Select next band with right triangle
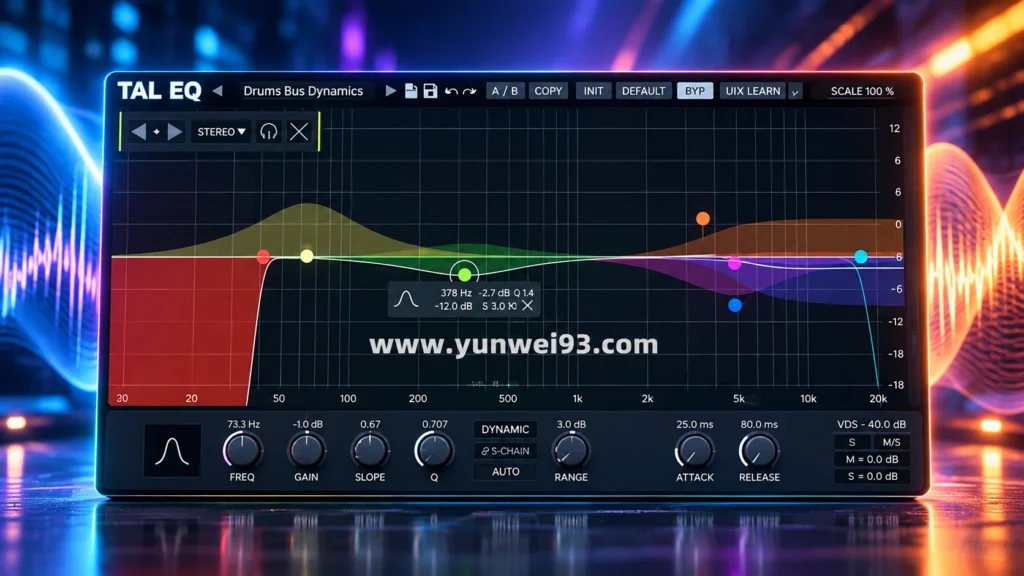Screen dimensions: 1024x576 [x=174, y=132]
